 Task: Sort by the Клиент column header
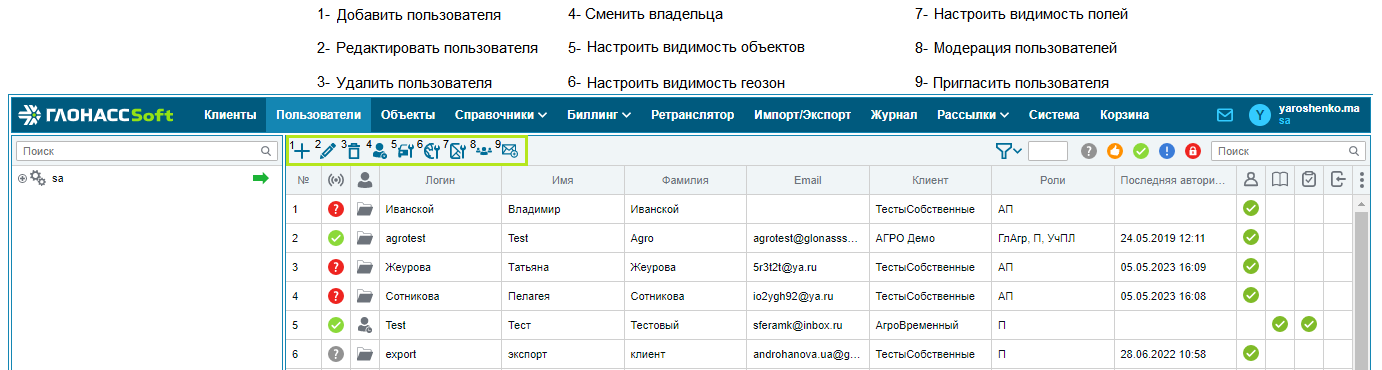(930, 180)
